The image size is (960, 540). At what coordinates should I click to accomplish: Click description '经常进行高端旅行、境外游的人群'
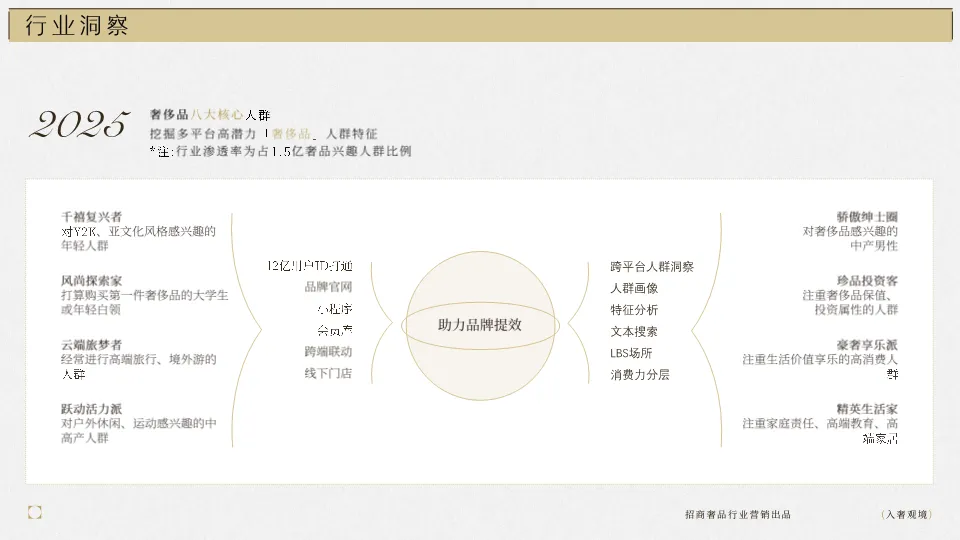(138, 366)
